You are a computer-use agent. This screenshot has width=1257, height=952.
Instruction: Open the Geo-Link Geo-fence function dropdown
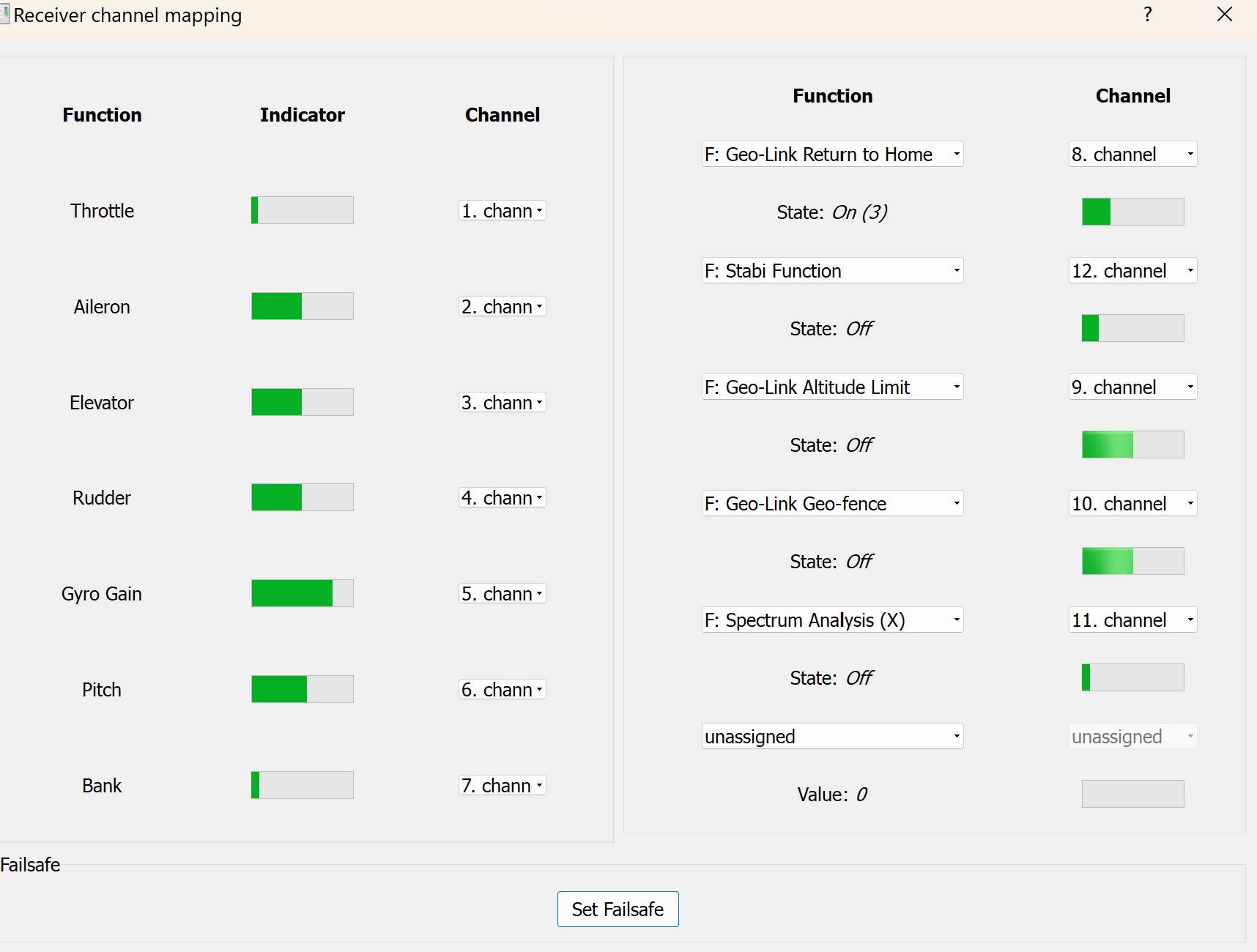click(x=832, y=504)
